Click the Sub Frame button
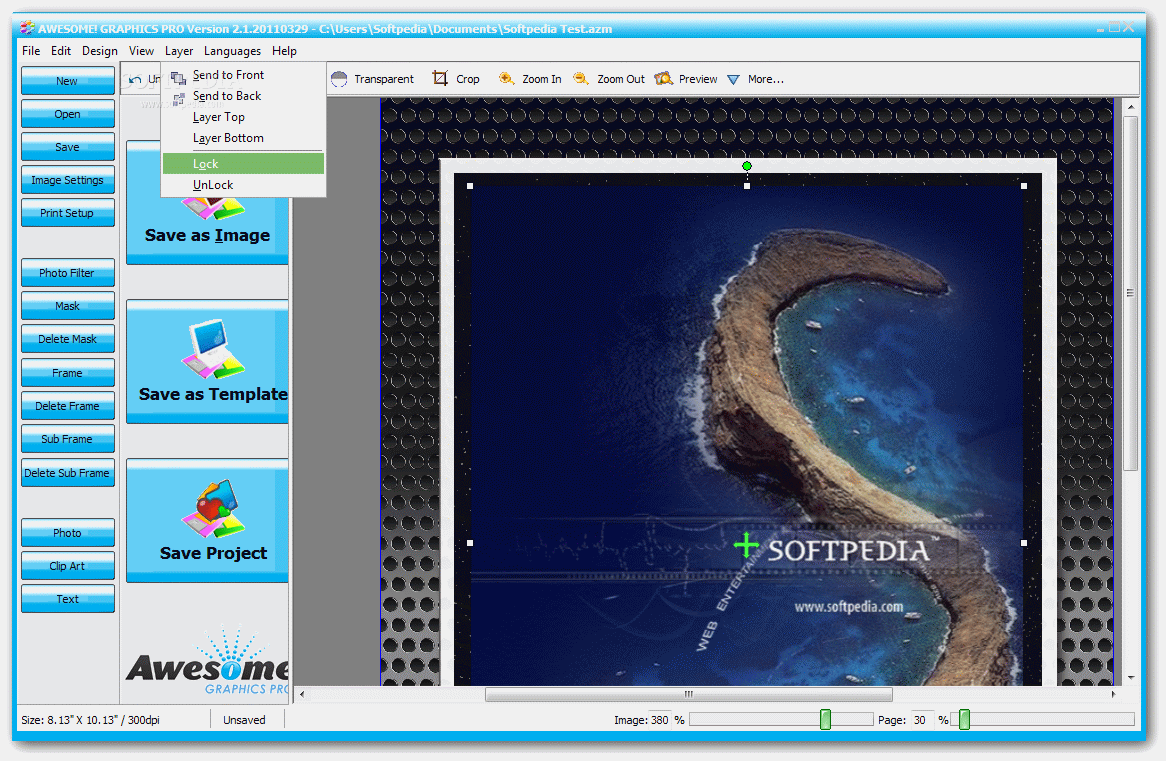Image resolution: width=1166 pixels, height=761 pixels. click(x=68, y=439)
